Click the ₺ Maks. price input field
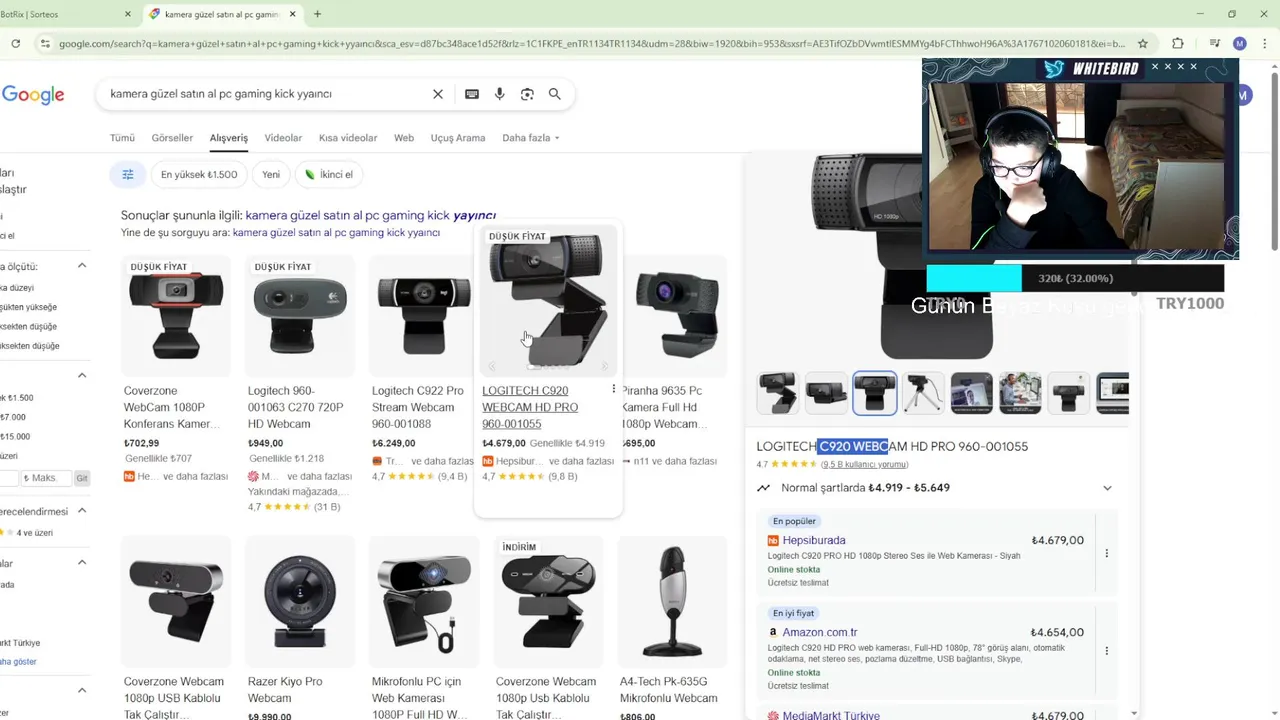This screenshot has width=1280, height=720. point(45,478)
